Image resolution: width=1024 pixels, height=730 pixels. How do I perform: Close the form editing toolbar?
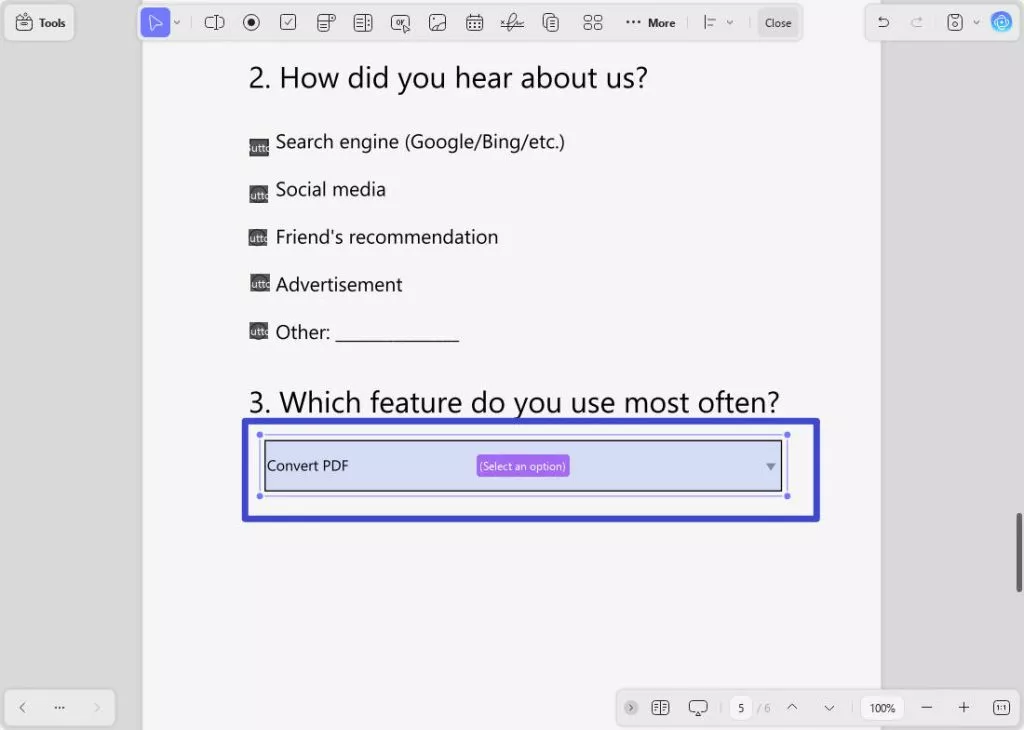point(778,23)
